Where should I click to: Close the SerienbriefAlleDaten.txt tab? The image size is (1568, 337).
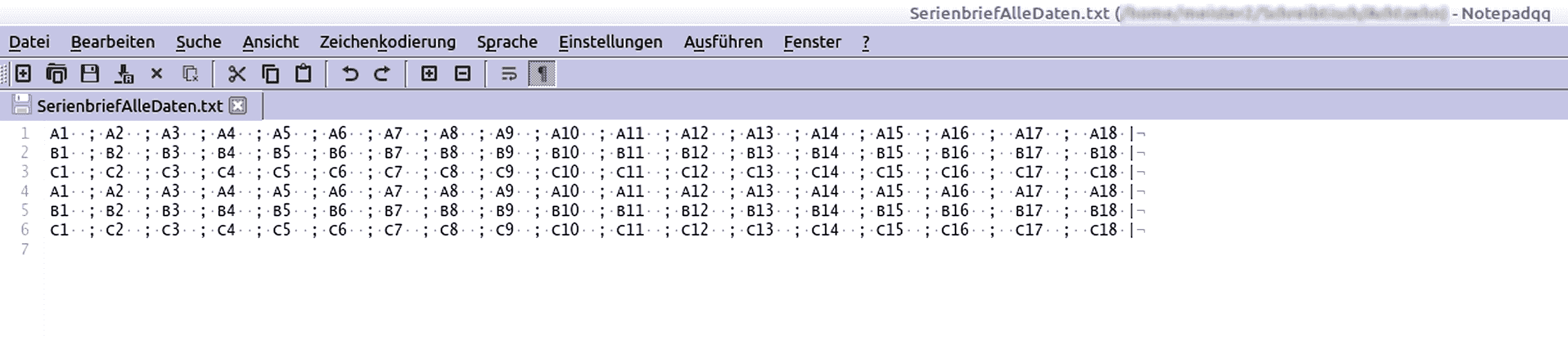[238, 105]
